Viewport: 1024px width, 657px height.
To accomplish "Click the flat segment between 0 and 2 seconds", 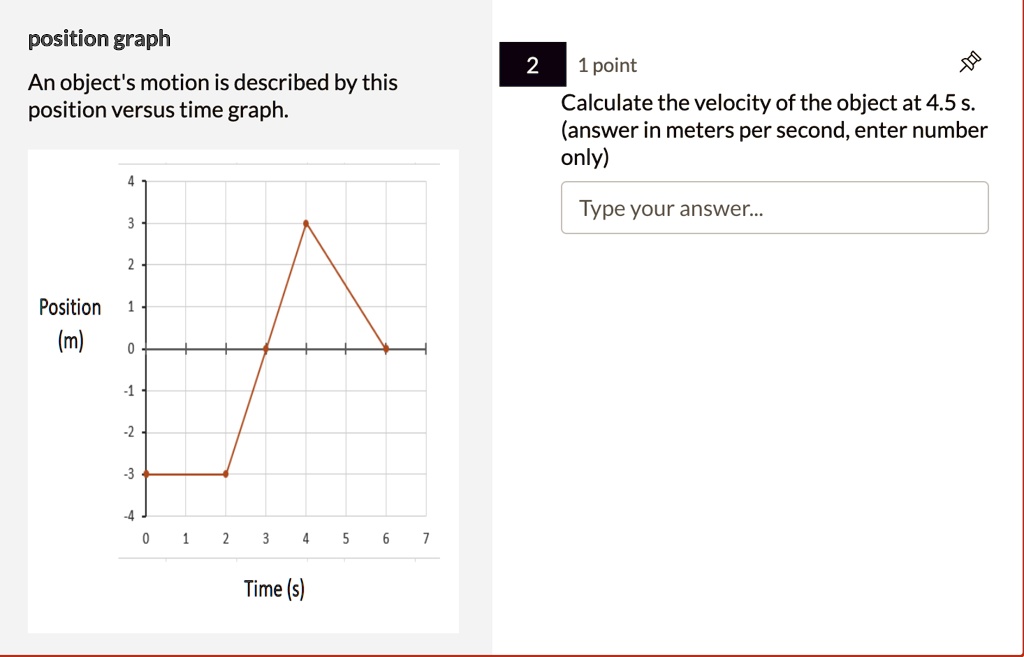I will (x=185, y=474).
